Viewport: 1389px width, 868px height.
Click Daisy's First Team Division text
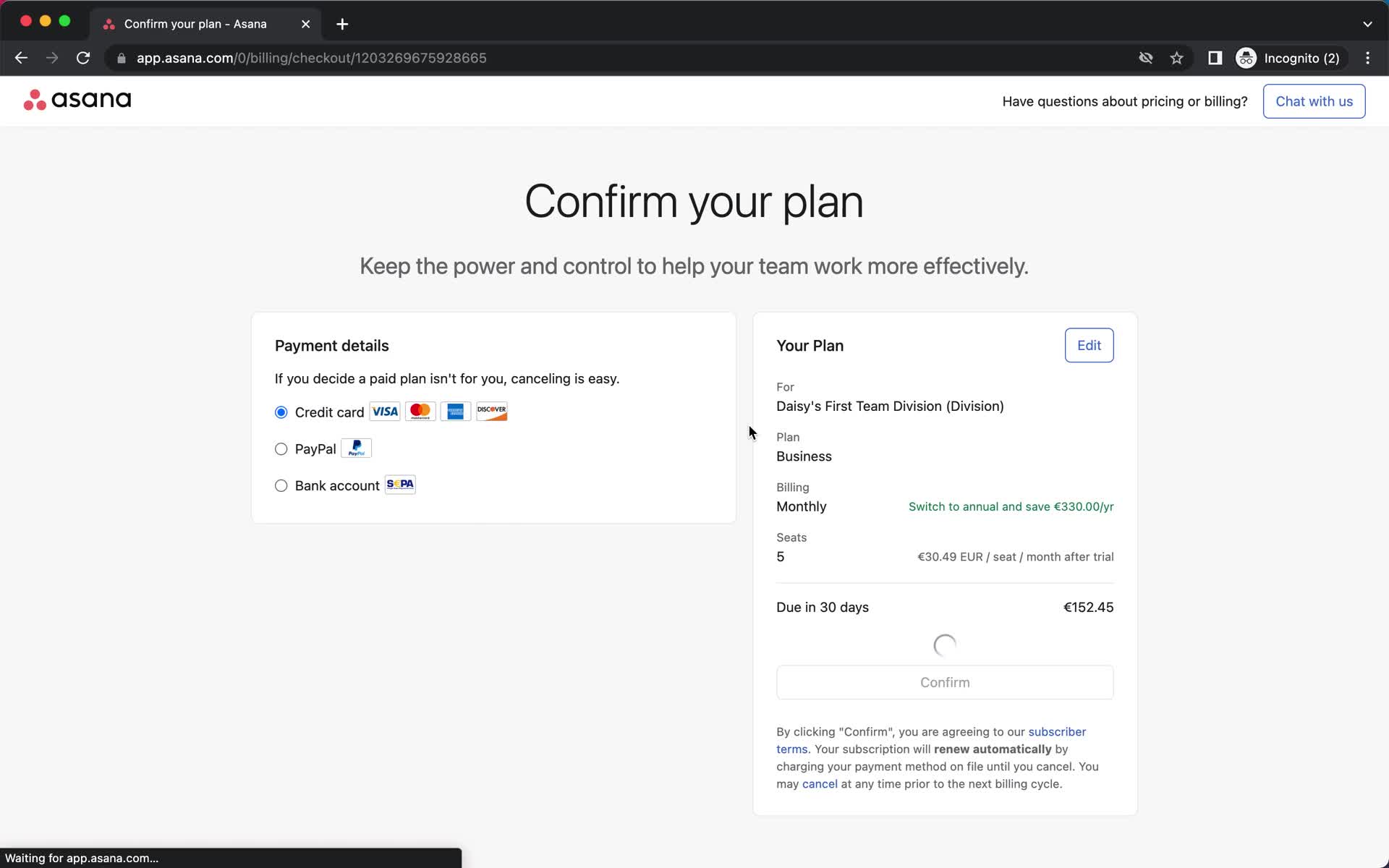click(890, 406)
